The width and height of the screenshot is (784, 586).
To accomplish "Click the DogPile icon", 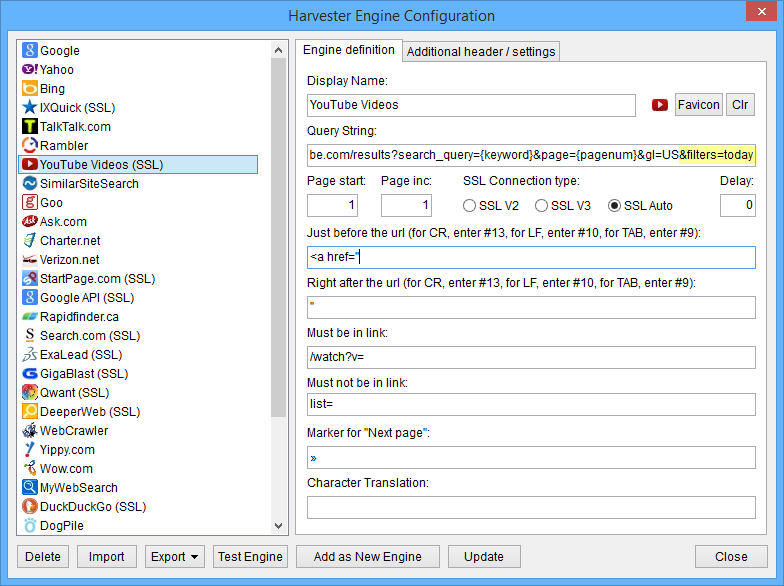I will click(x=30, y=525).
